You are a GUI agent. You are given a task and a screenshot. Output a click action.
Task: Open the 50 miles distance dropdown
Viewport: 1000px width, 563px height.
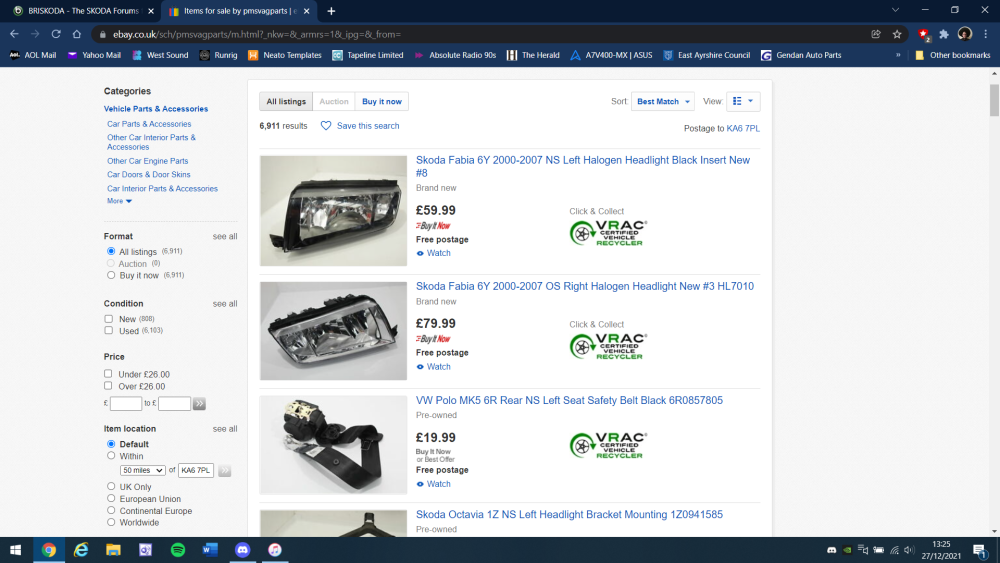pyautogui.click(x=142, y=471)
